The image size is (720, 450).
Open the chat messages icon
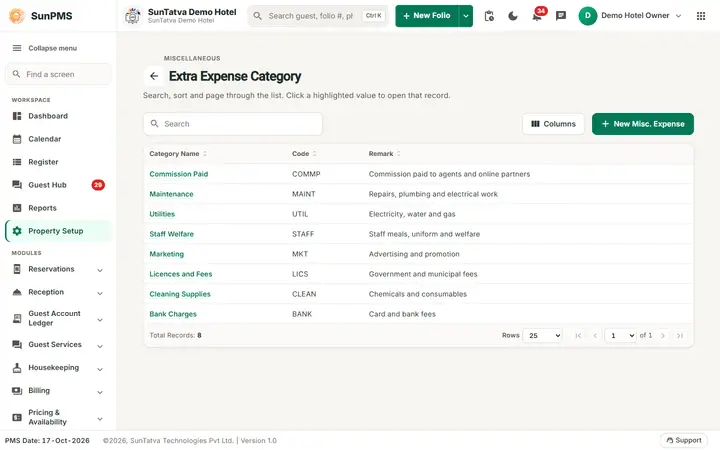pos(561,16)
